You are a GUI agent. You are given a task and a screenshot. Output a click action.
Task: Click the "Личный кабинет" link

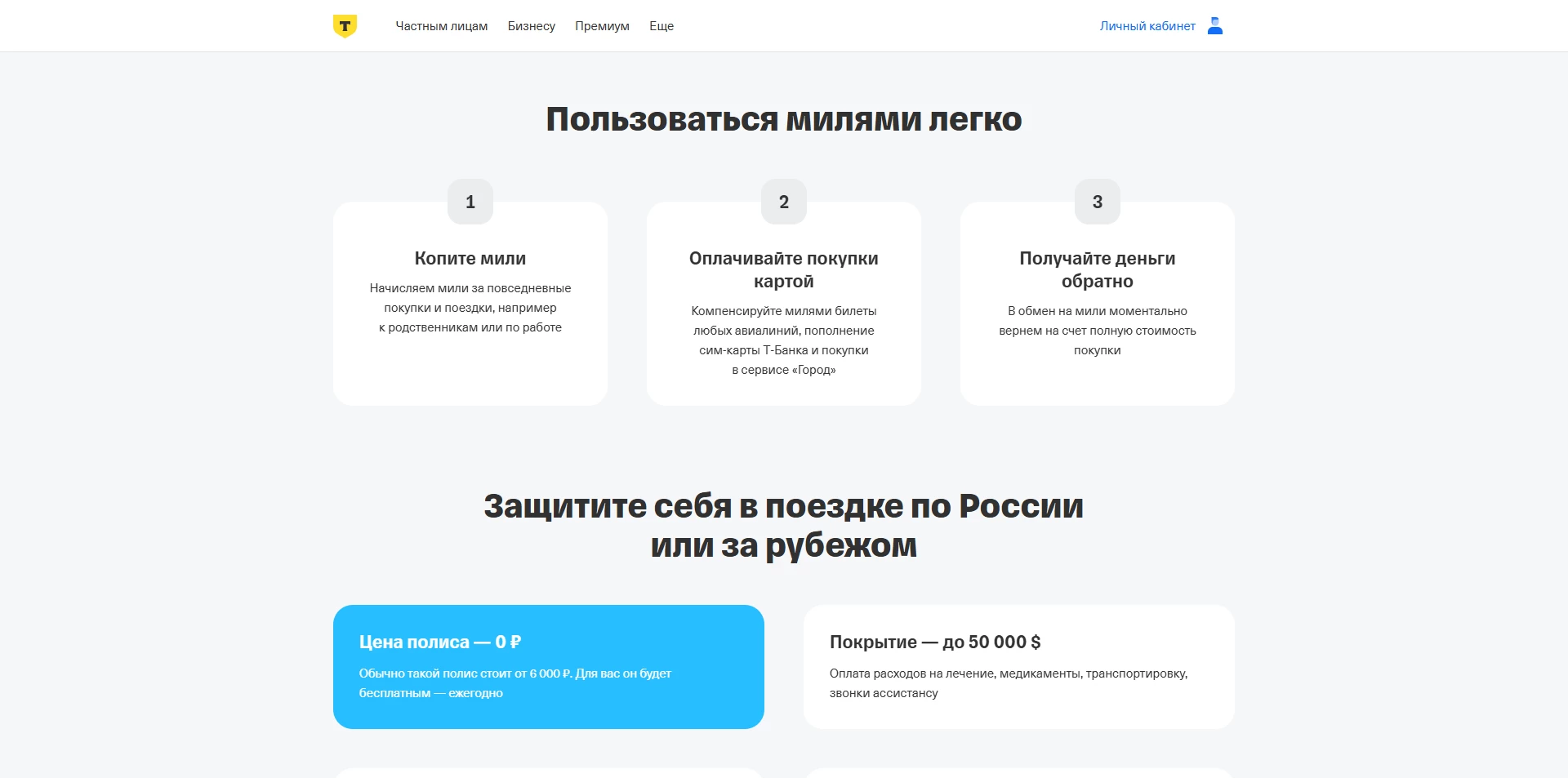1147,25
